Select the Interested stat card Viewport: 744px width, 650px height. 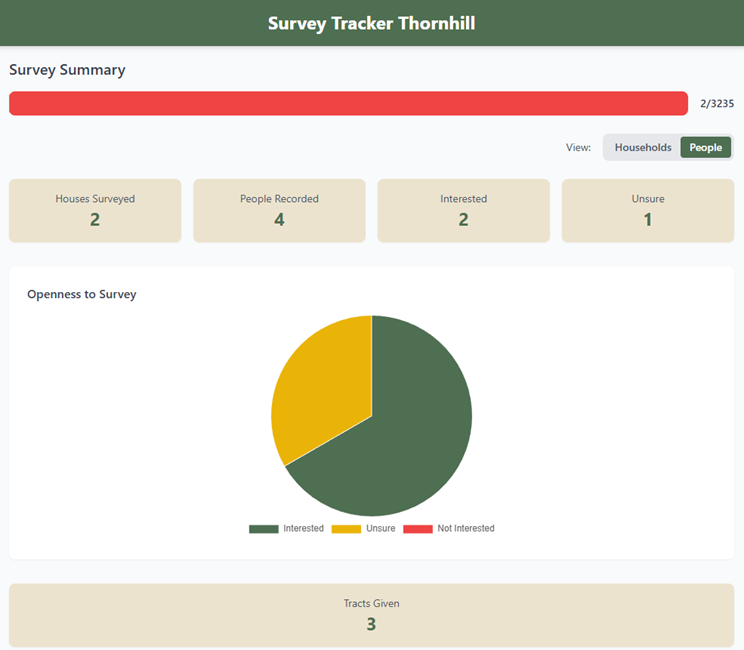point(463,210)
